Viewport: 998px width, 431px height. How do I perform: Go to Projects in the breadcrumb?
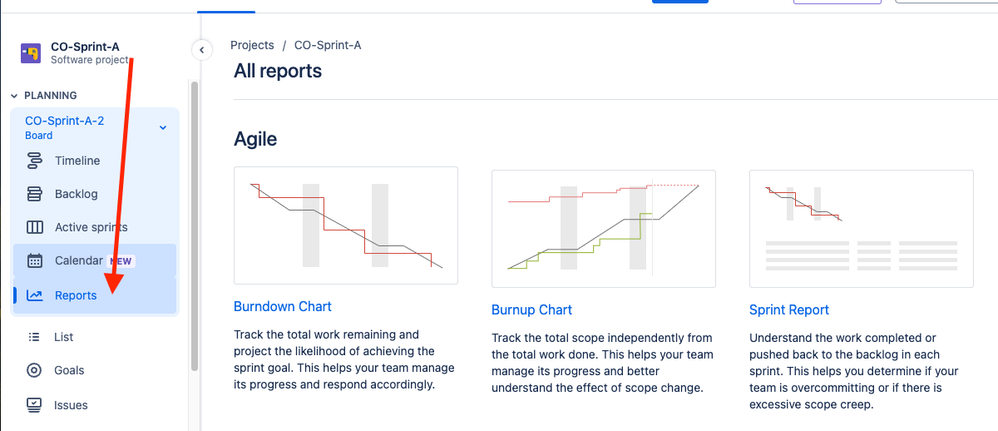pyautogui.click(x=252, y=45)
